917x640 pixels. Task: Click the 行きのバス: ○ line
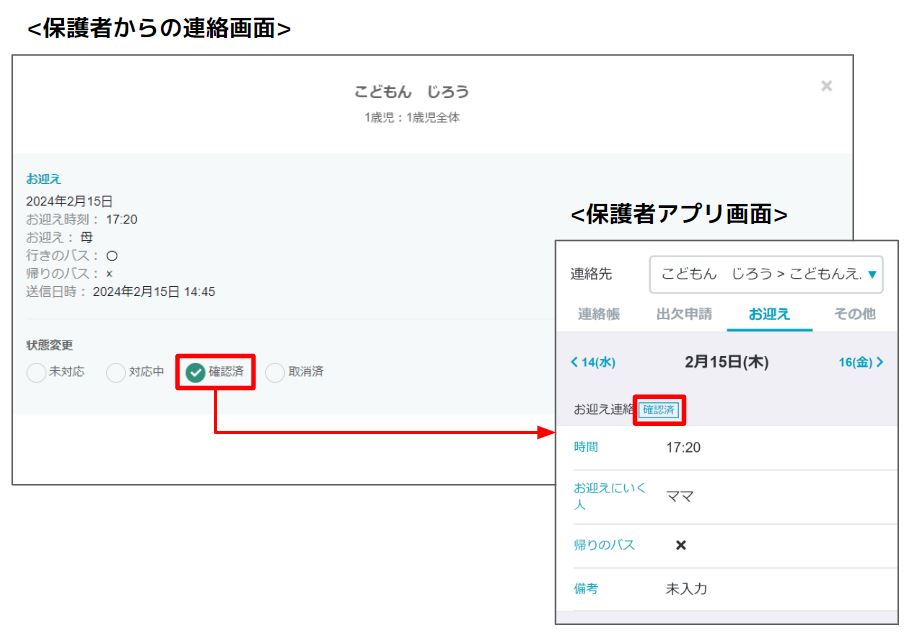(x=72, y=256)
